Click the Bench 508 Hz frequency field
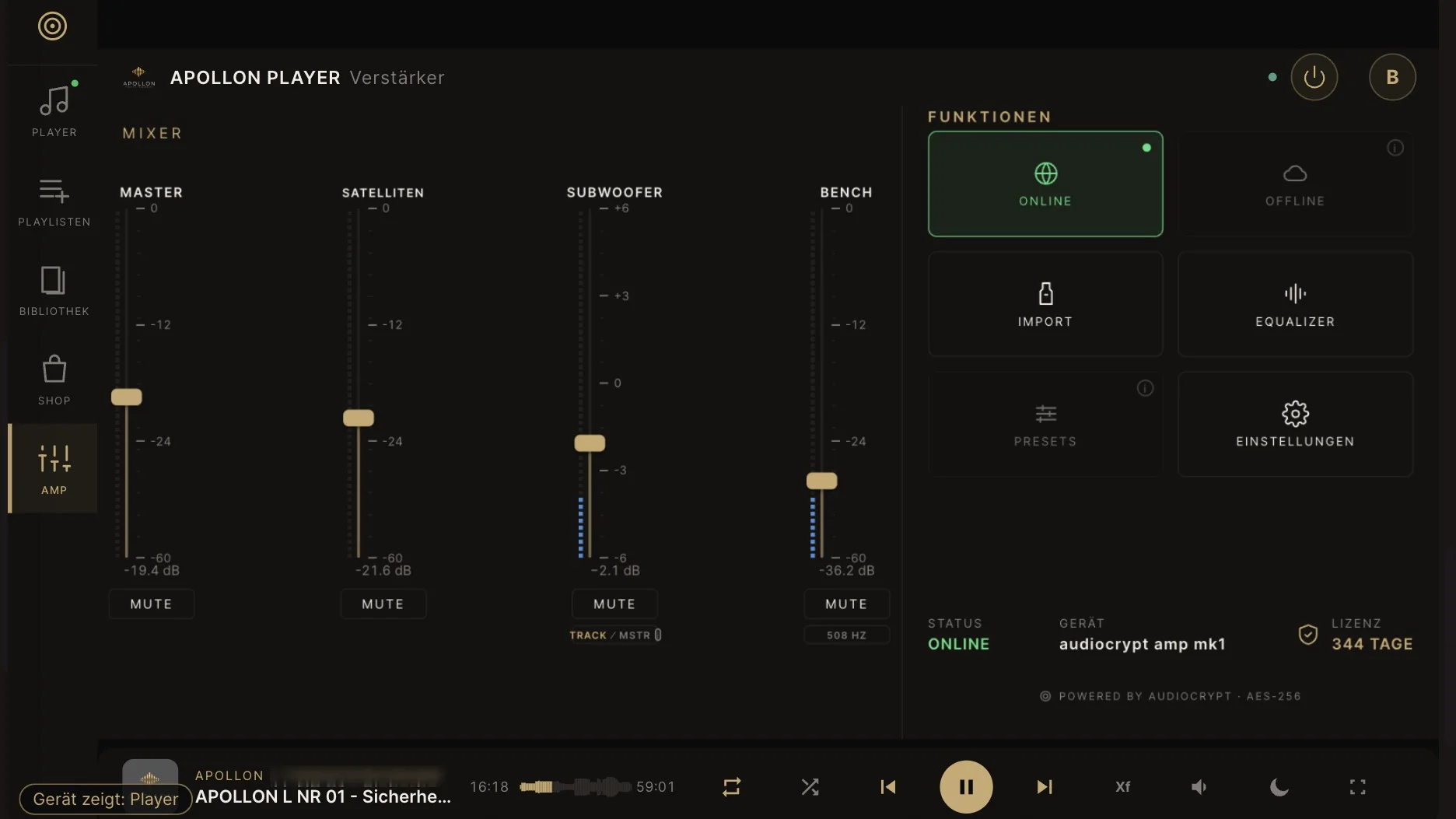 846,635
